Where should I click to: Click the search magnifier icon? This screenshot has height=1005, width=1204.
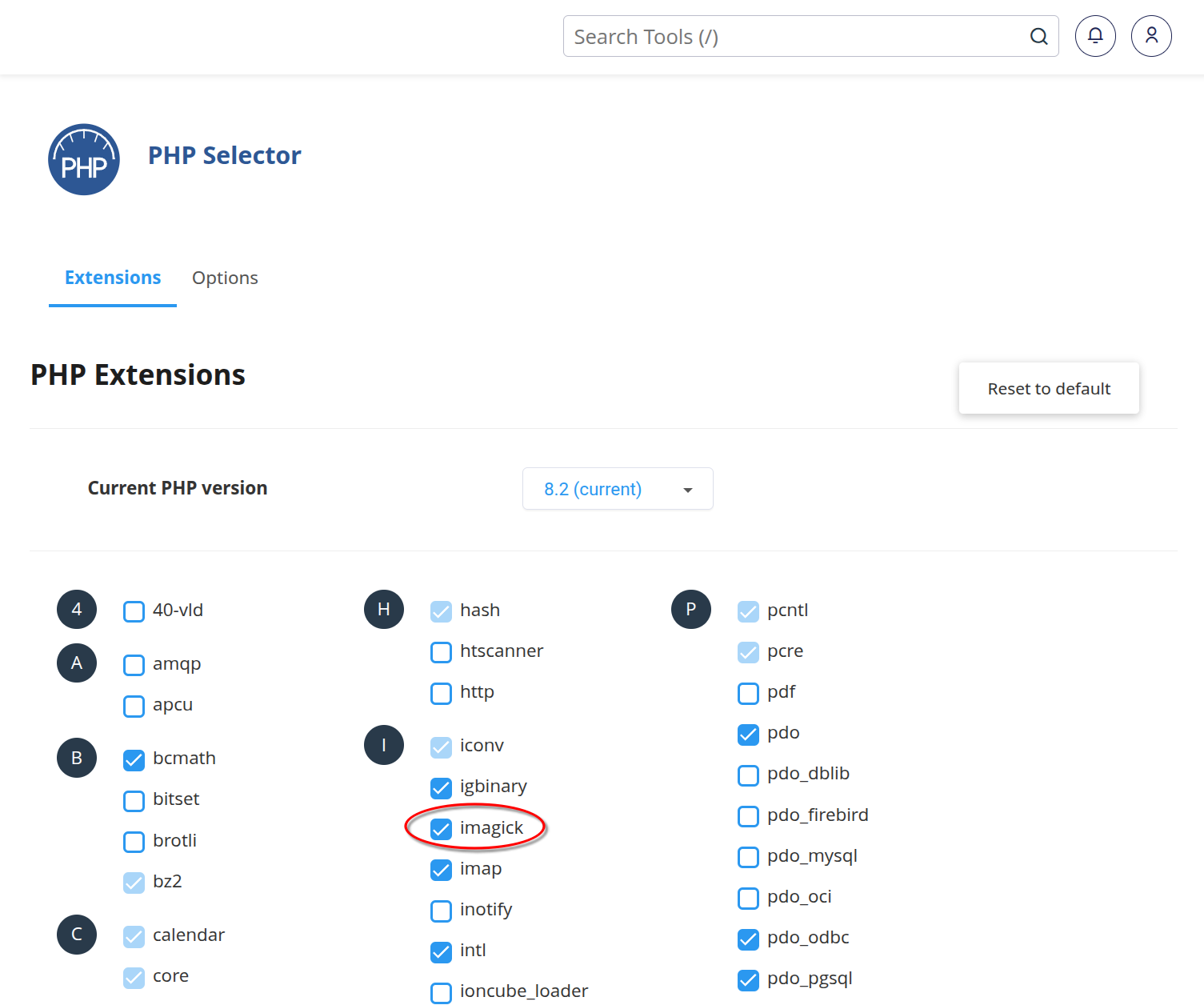(1038, 37)
